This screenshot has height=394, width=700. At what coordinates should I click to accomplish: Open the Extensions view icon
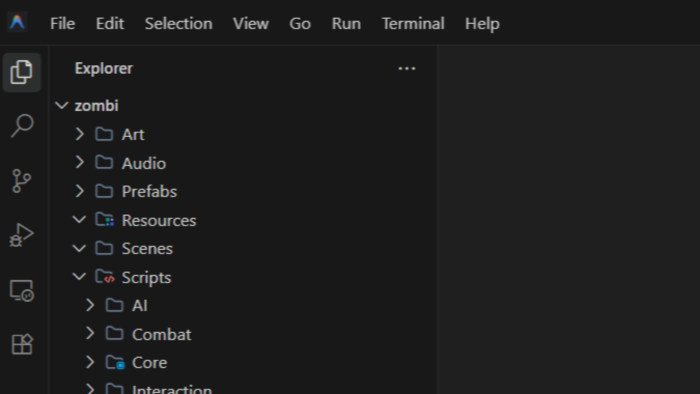(x=22, y=344)
